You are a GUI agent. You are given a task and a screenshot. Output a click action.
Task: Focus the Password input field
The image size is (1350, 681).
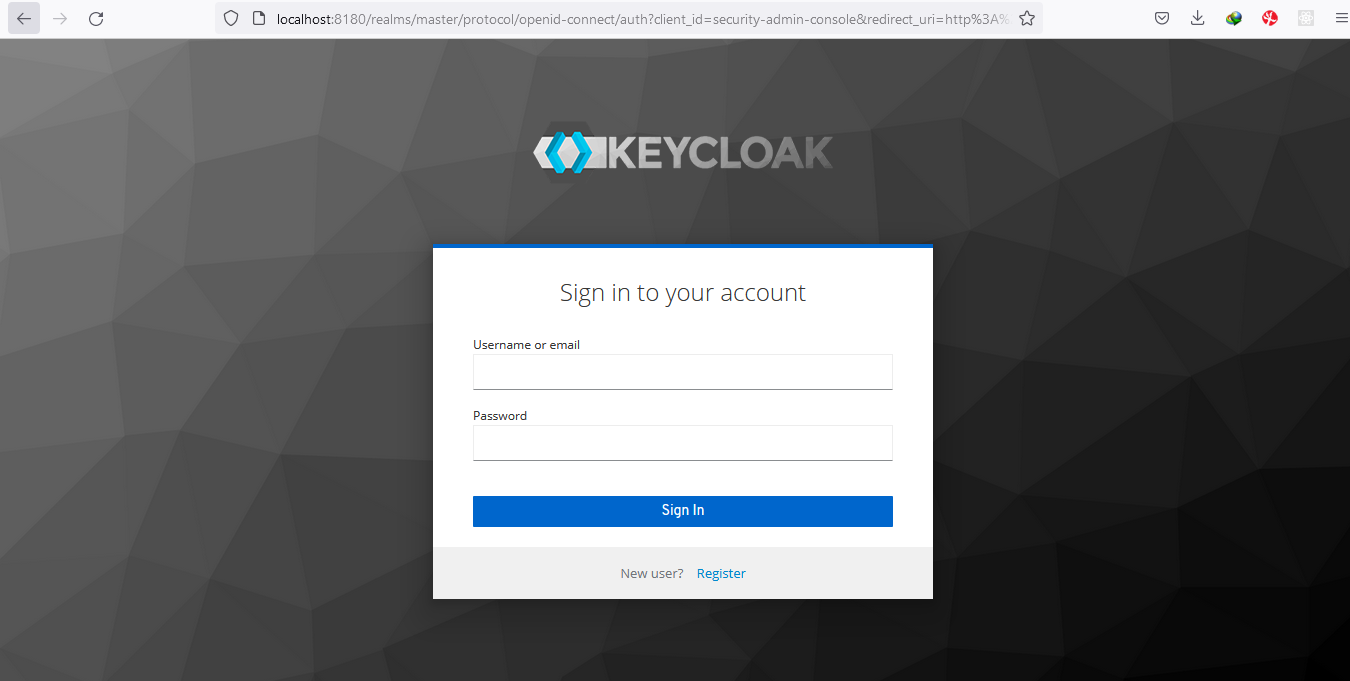click(x=683, y=443)
